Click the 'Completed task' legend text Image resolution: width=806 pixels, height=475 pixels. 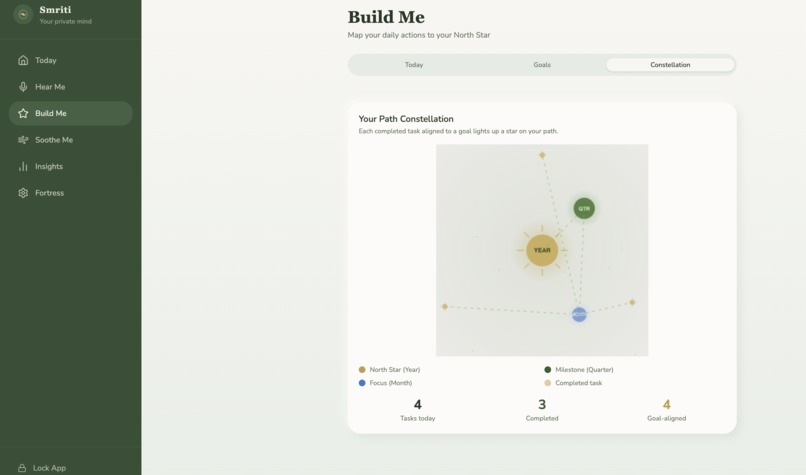coord(578,383)
